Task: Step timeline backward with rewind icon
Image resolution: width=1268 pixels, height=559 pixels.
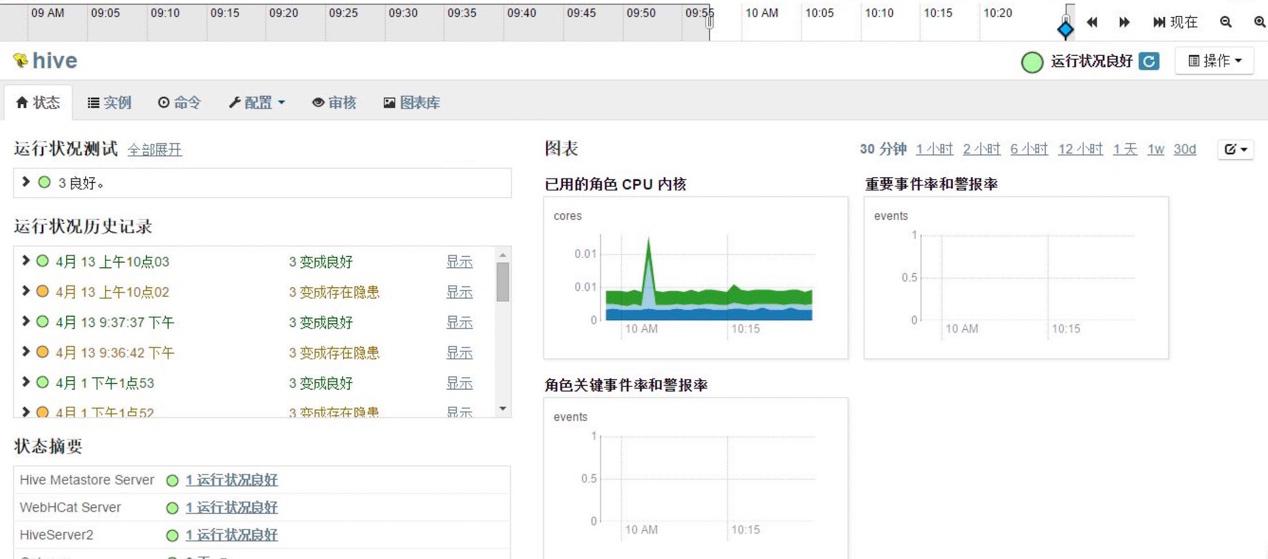Action: pyautogui.click(x=1092, y=22)
